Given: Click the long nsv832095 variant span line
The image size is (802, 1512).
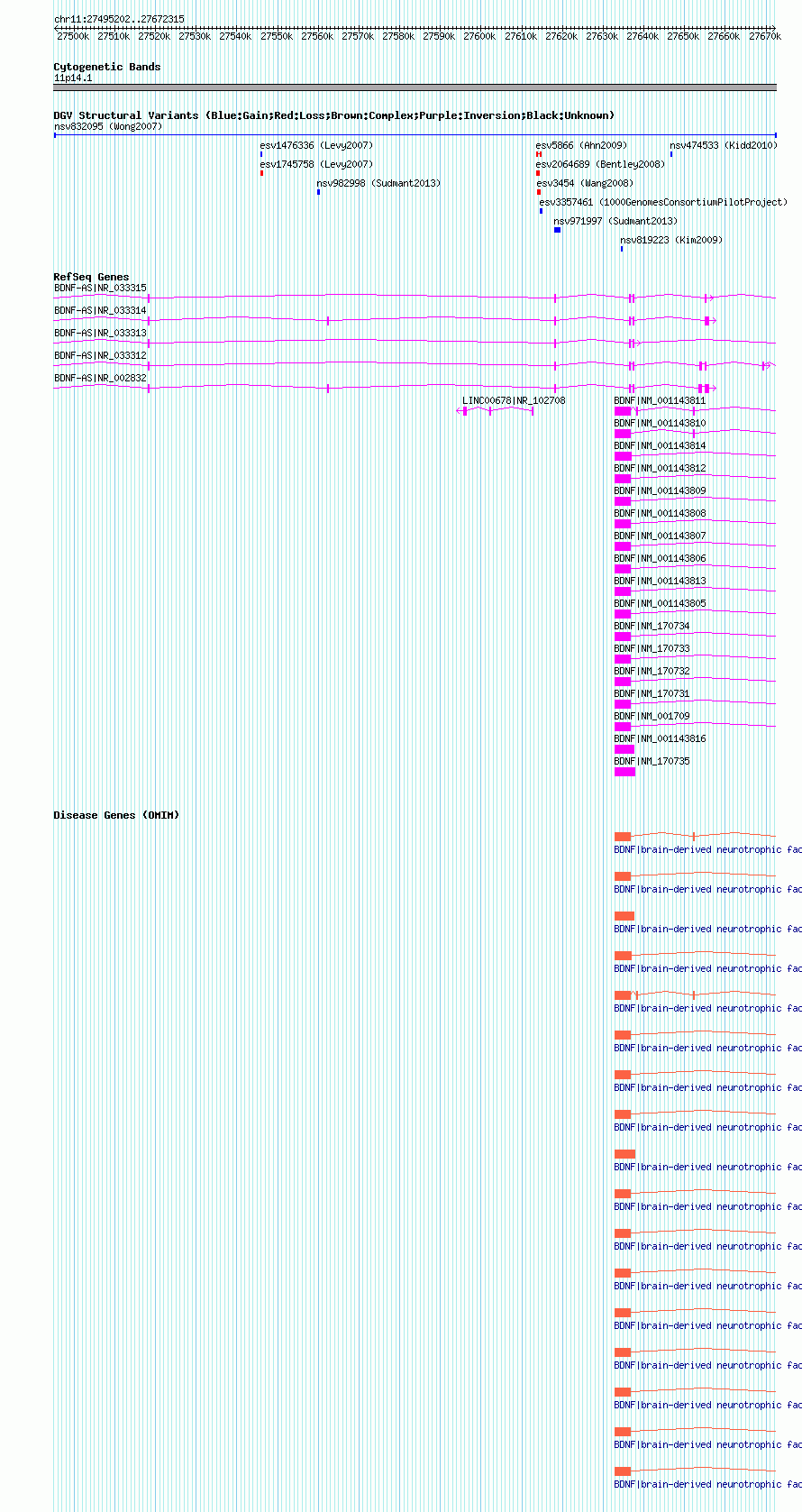Looking at the screenshot, I should 415,135.
